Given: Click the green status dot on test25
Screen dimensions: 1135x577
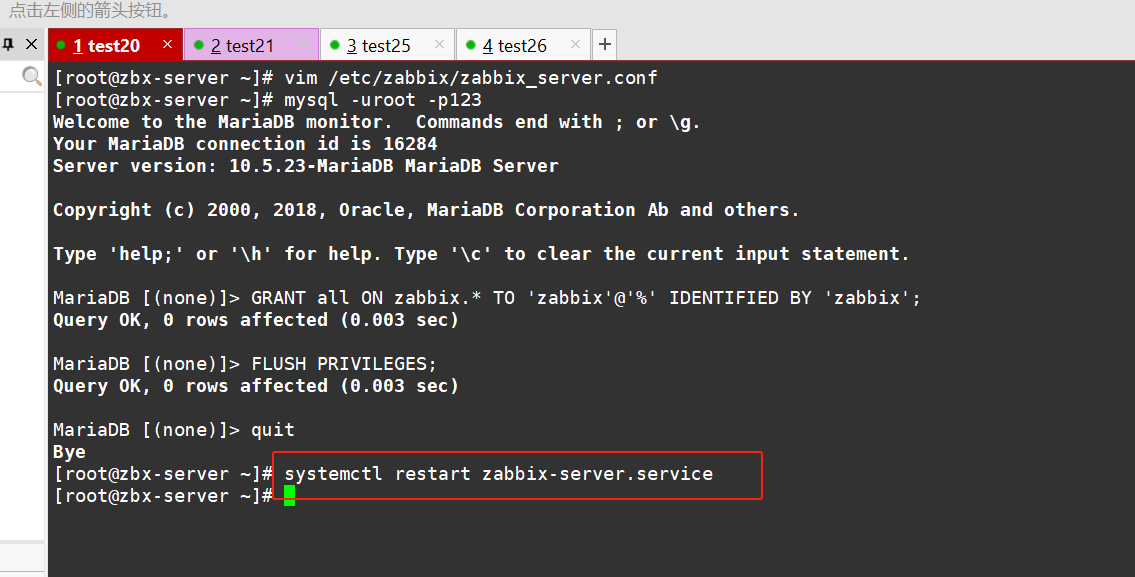Looking at the screenshot, I should click(x=334, y=46).
